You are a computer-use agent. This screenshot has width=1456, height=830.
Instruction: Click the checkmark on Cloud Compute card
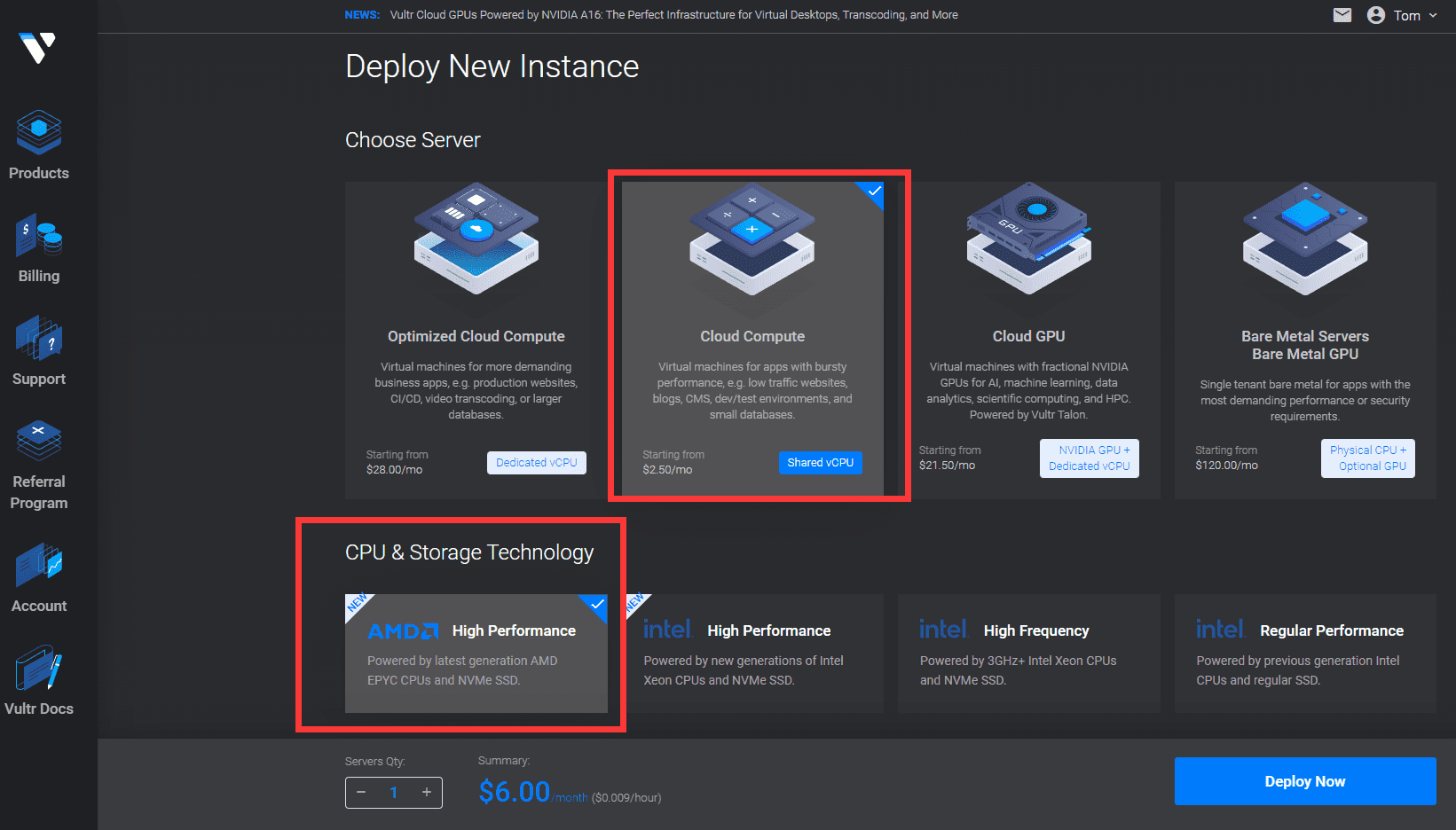tap(874, 192)
